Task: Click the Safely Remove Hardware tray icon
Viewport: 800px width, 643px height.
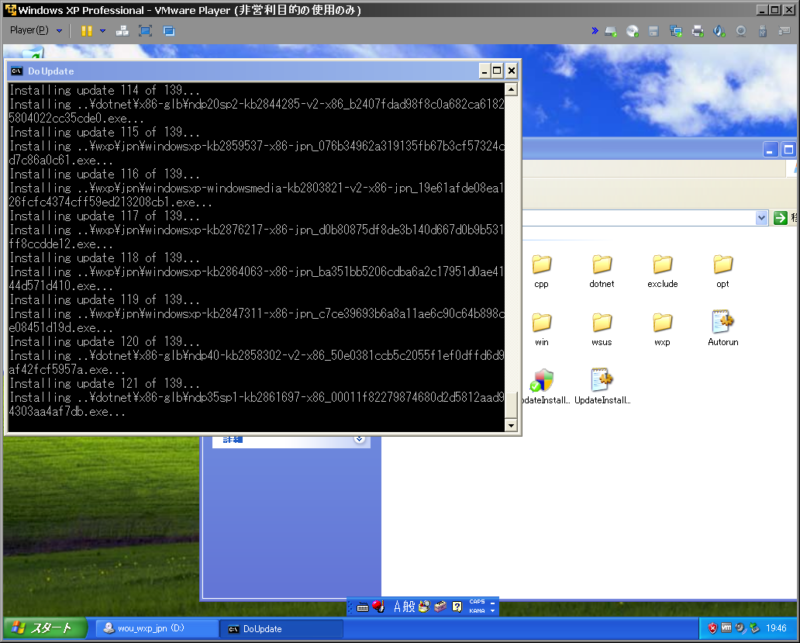Action: pyautogui.click(x=755, y=628)
